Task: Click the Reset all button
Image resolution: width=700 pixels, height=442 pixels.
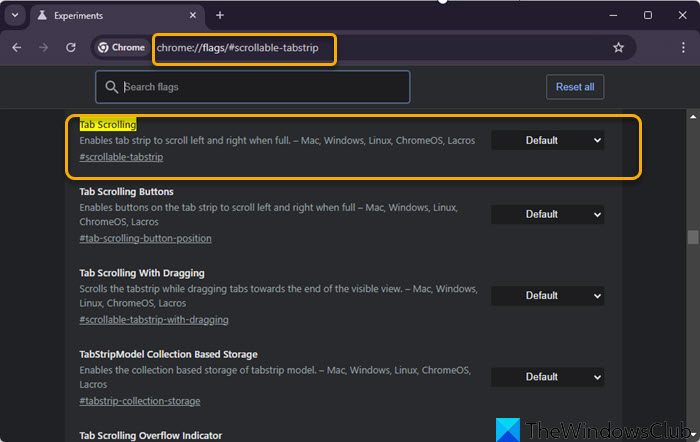Action: (575, 87)
